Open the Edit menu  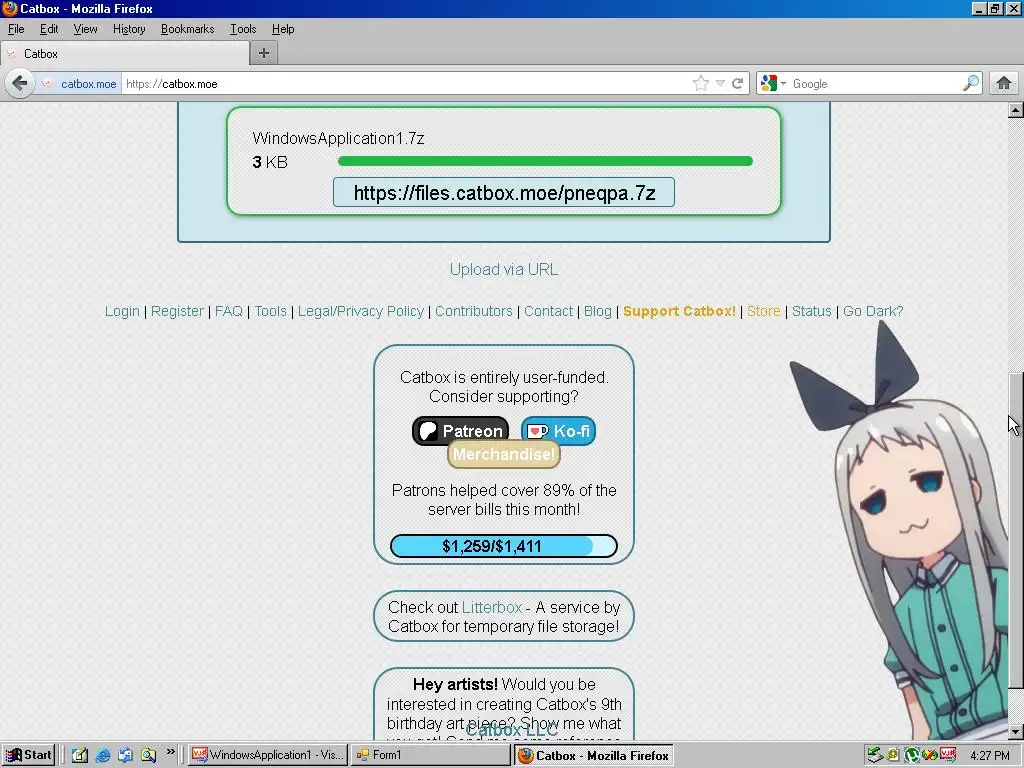[49, 29]
